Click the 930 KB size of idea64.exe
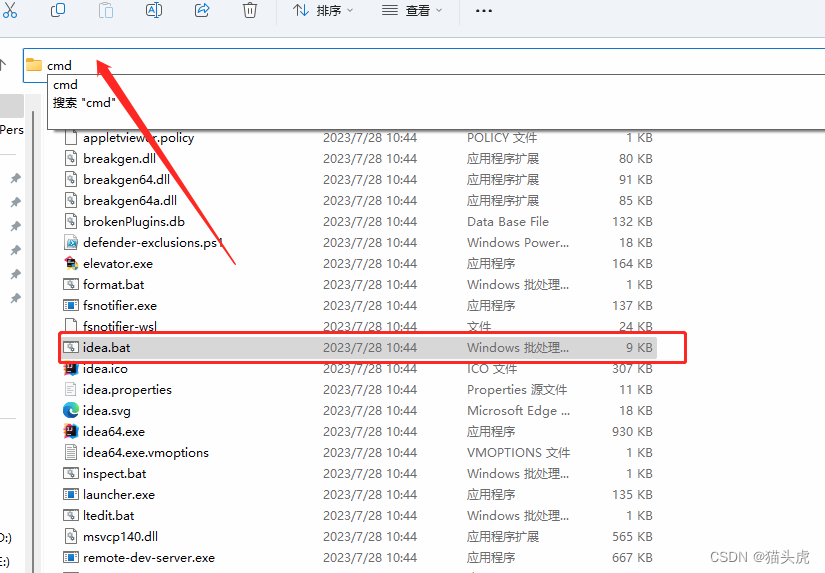This screenshot has height=573, width=825. click(632, 432)
